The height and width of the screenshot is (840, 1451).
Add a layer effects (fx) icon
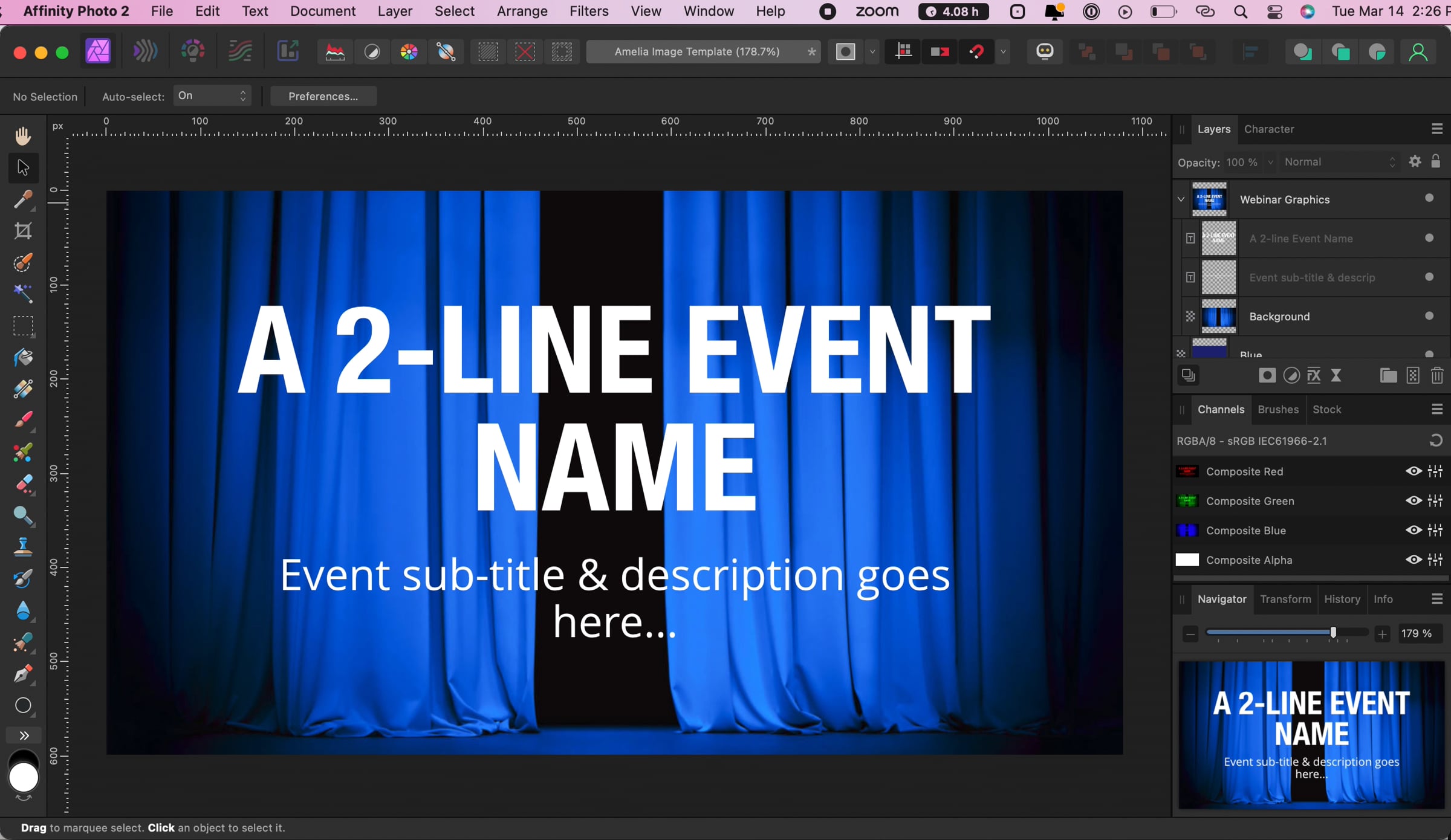click(x=1314, y=376)
